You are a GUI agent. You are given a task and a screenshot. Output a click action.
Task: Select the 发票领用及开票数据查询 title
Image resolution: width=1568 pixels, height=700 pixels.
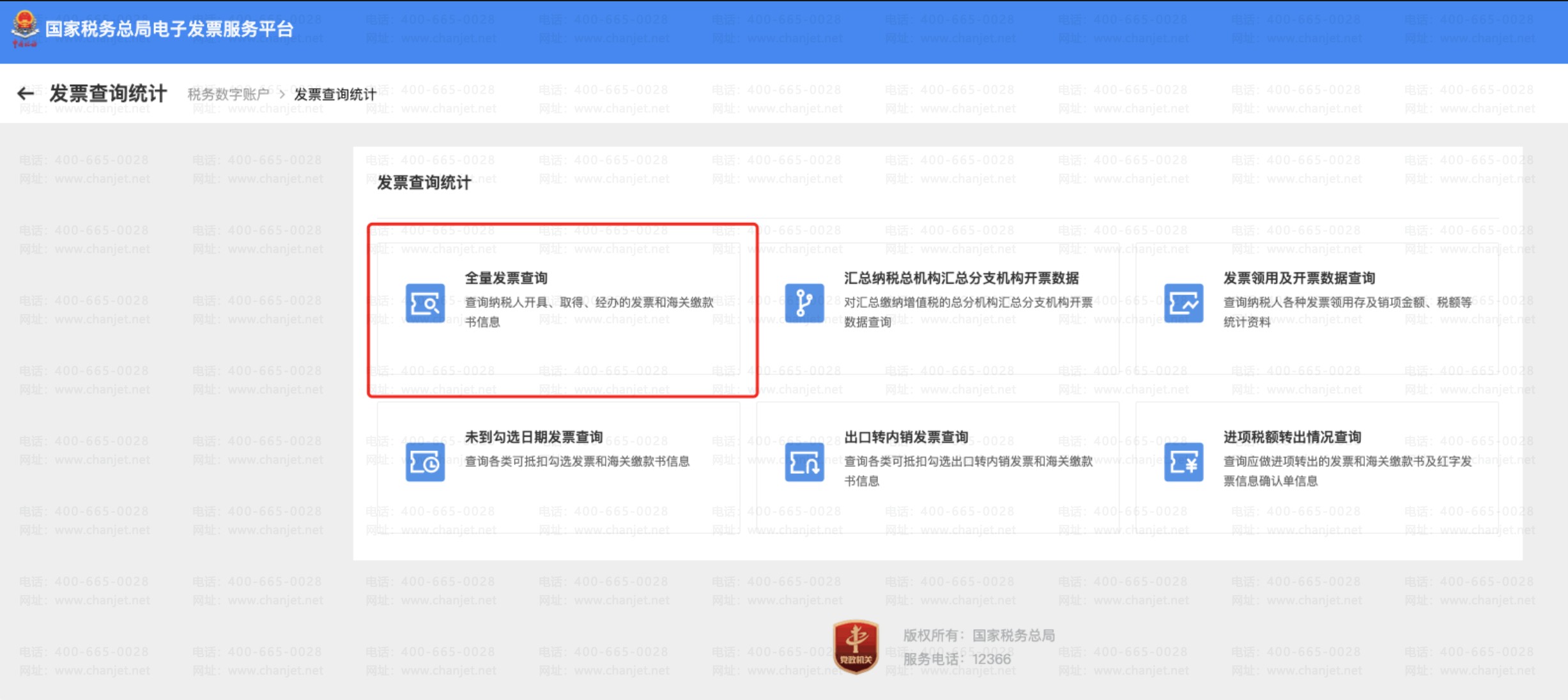pyautogui.click(x=1299, y=278)
